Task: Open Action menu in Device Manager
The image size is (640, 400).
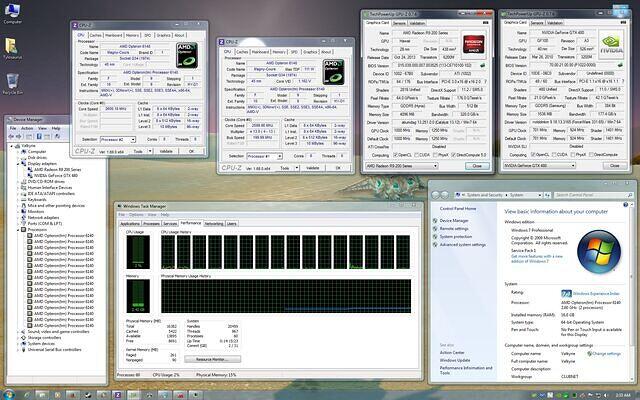Action: [27, 128]
